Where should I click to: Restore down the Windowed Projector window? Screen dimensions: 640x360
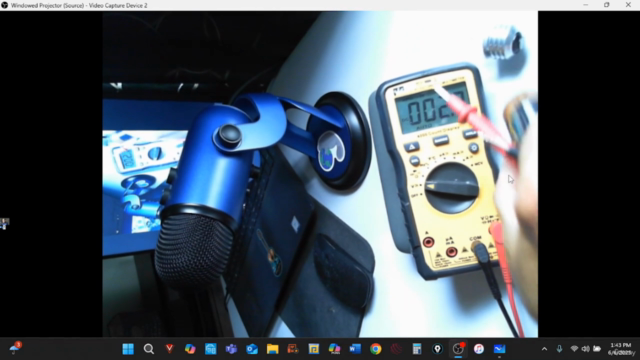(x=607, y=5)
